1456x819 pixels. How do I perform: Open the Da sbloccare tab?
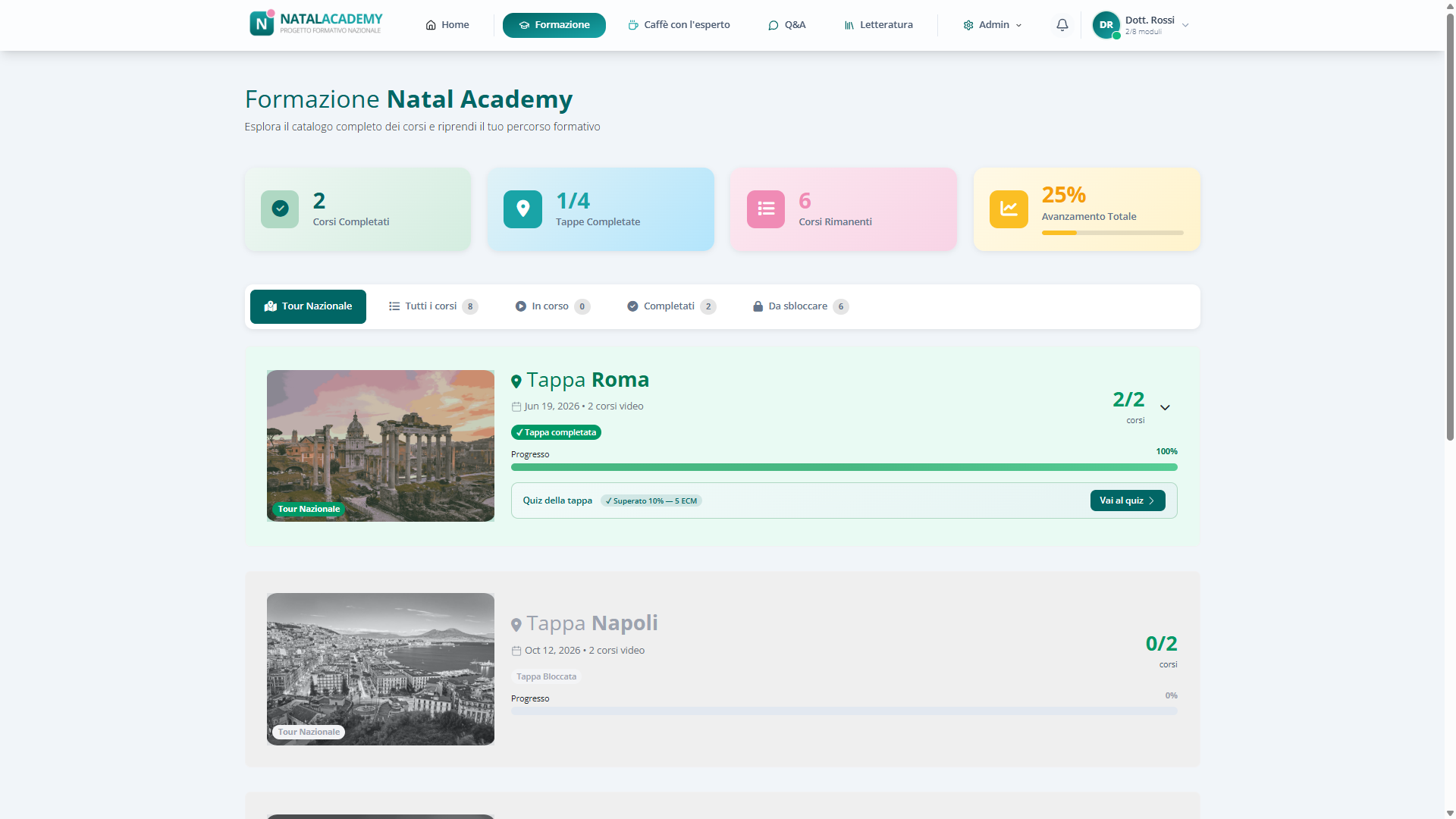800,306
